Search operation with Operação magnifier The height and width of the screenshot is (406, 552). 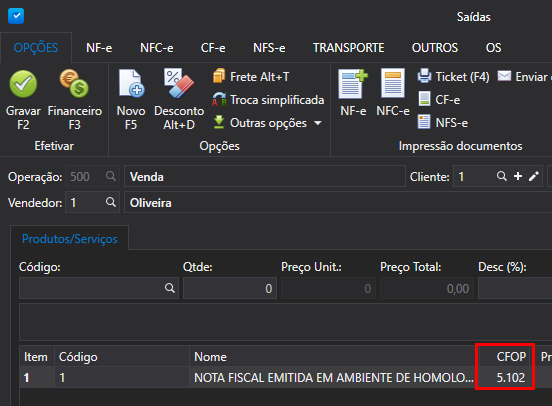tap(111, 176)
